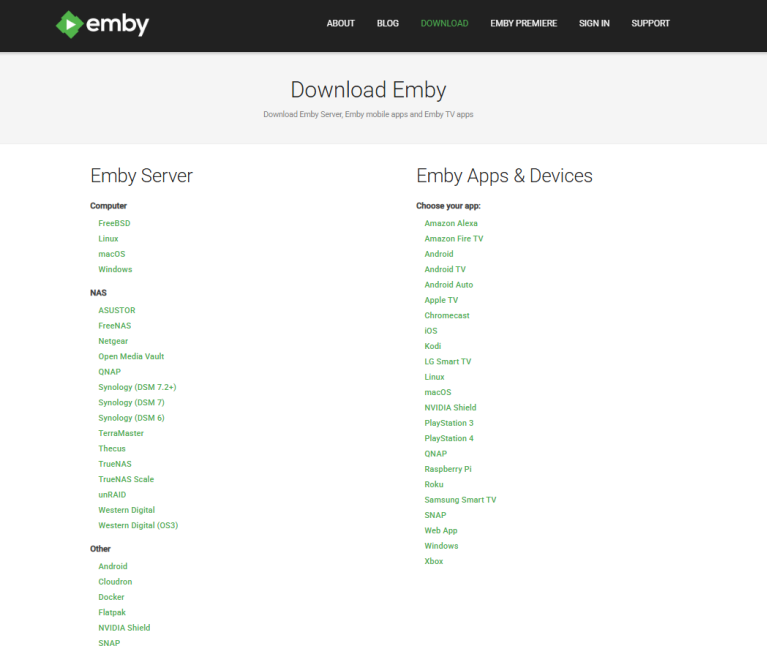
Task: Open macOS in the apps list
Action: [437, 392]
